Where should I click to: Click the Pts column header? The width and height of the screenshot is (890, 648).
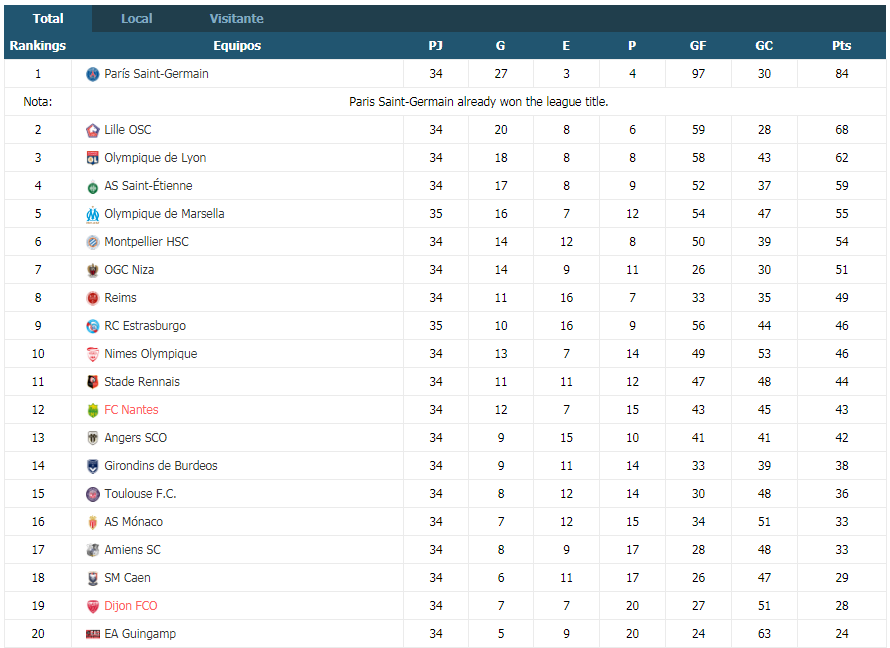[x=841, y=45]
